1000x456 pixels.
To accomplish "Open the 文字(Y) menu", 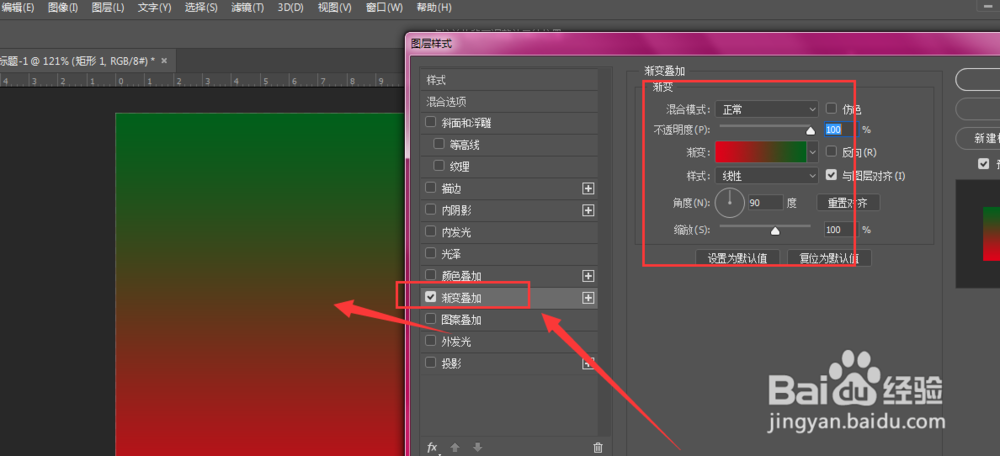I will tap(154, 8).
